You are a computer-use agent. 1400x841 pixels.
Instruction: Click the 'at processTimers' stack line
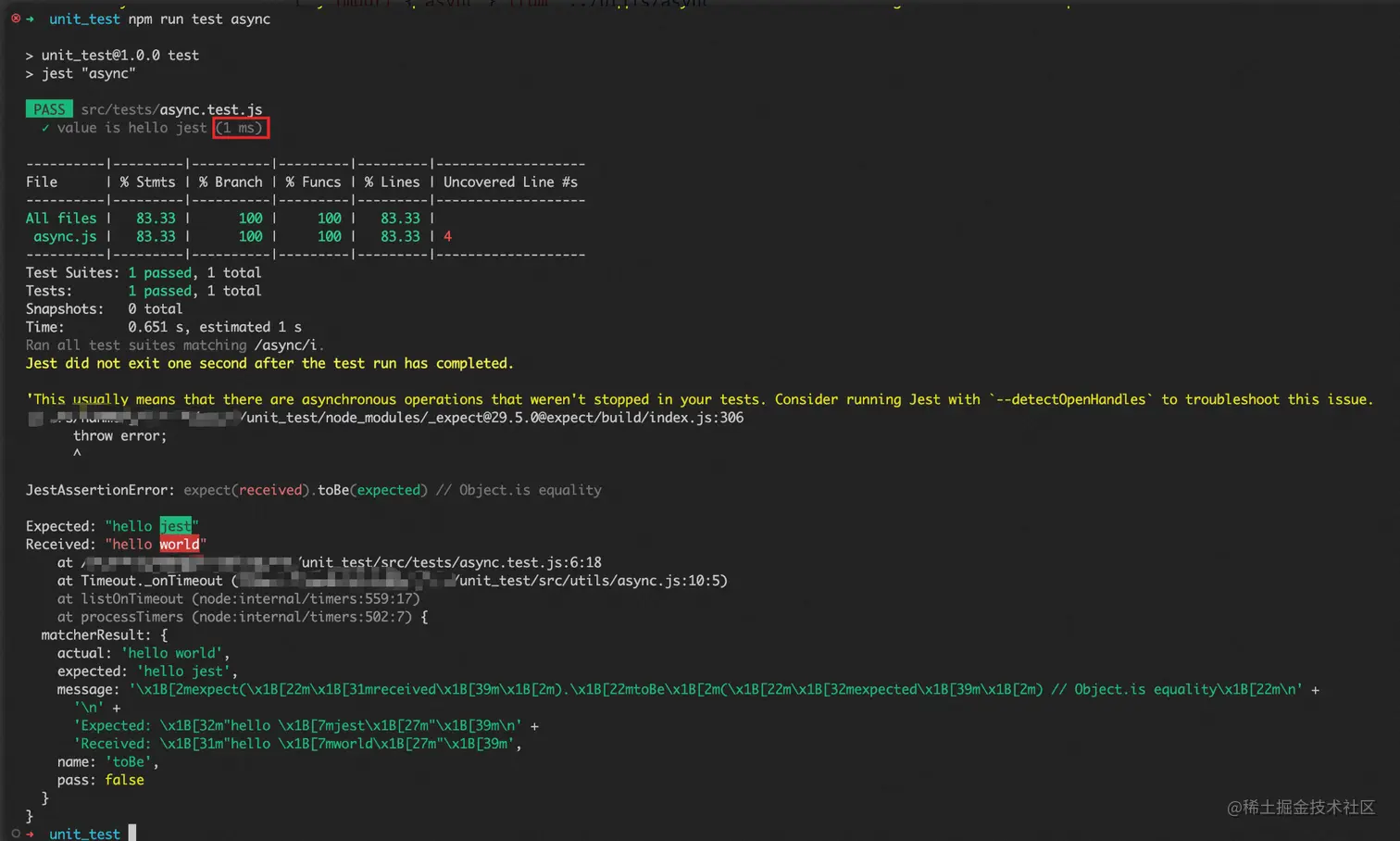[x=243, y=617]
